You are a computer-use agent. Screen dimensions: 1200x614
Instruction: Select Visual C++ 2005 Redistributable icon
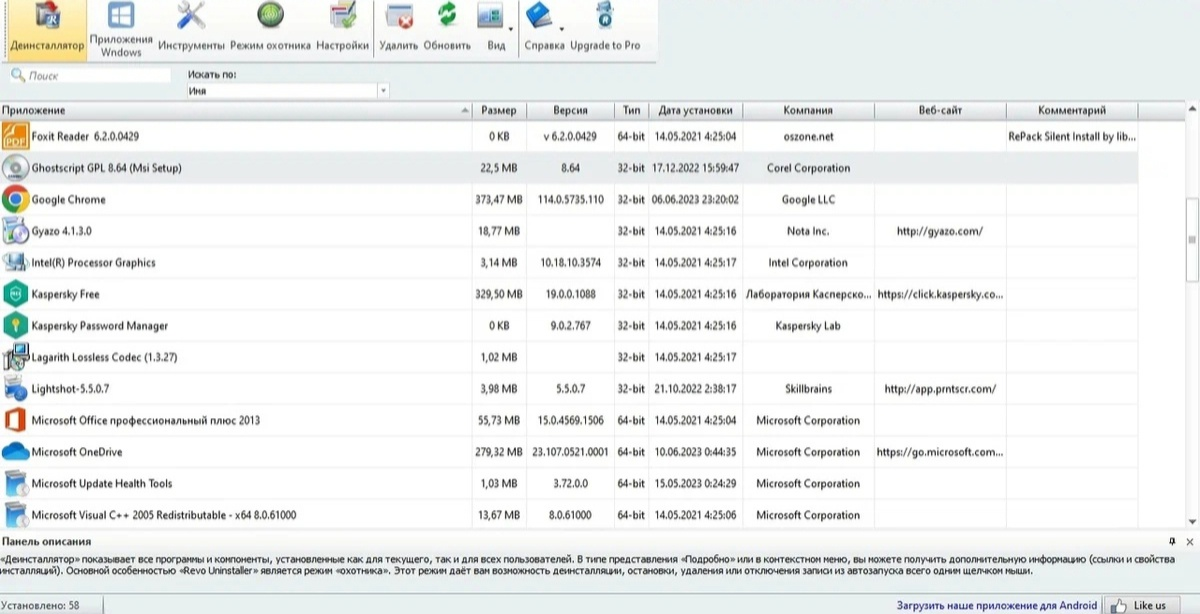15,515
